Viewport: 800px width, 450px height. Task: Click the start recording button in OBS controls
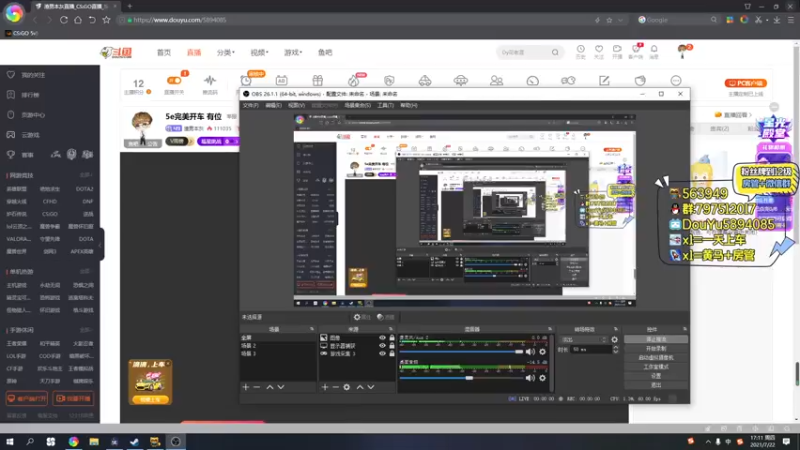point(656,348)
